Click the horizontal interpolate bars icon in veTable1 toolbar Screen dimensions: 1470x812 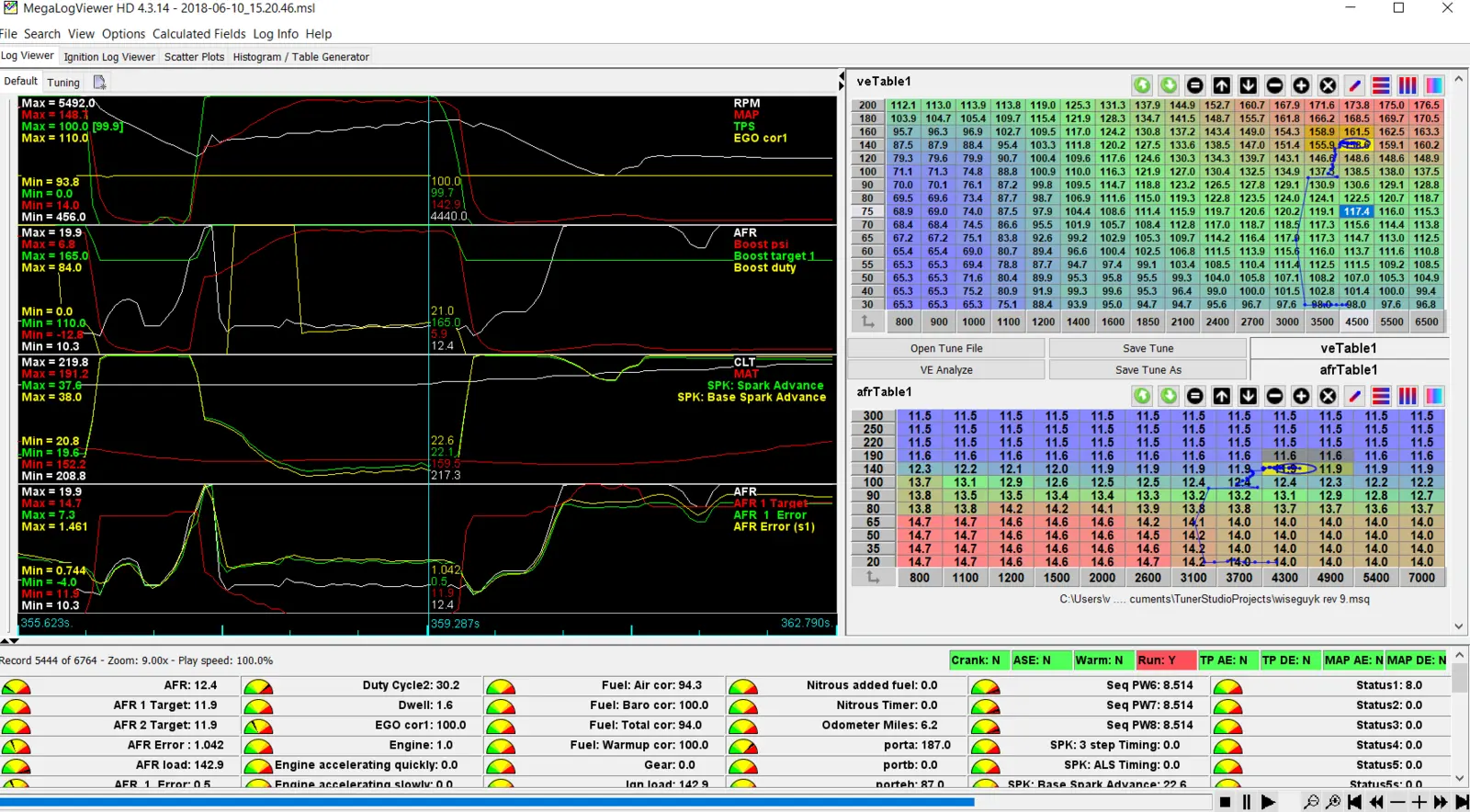[x=1381, y=85]
